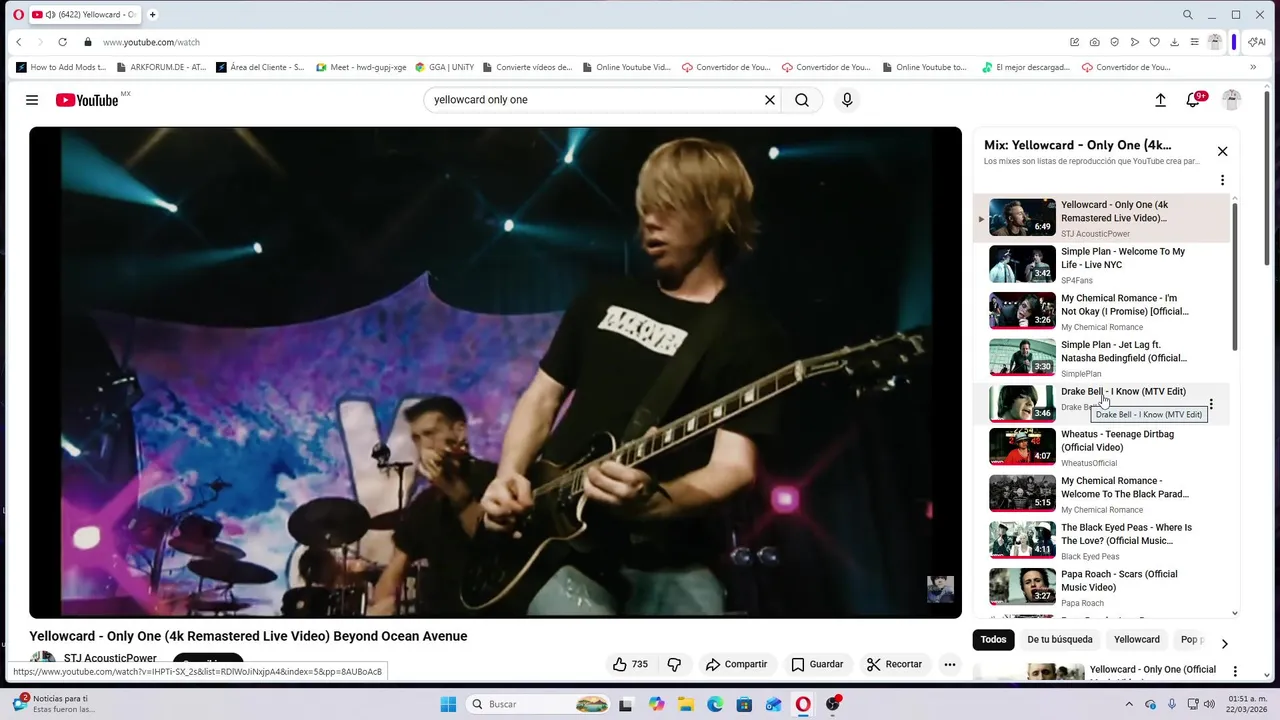1280x720 pixels.
Task: Open the Opera send/flow arrow icon
Action: [x=1134, y=42]
